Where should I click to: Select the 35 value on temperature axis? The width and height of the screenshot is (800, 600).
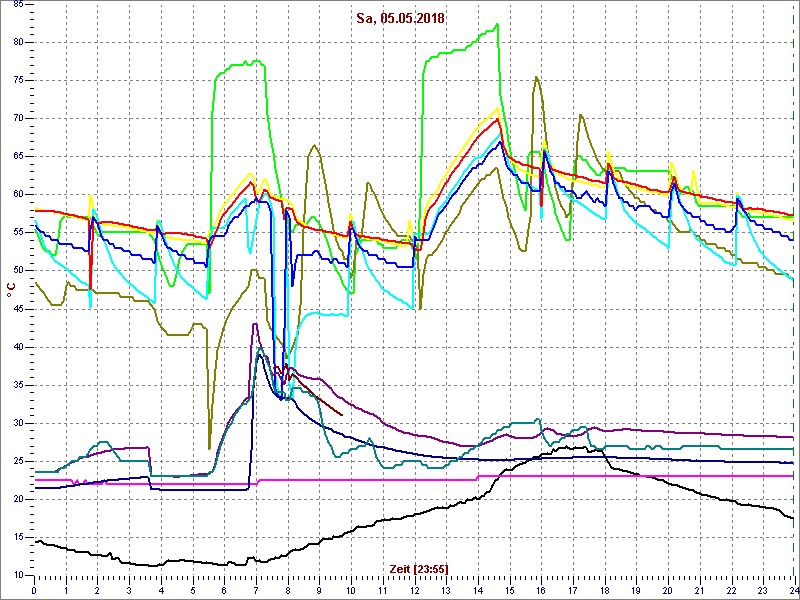[x=18, y=385]
